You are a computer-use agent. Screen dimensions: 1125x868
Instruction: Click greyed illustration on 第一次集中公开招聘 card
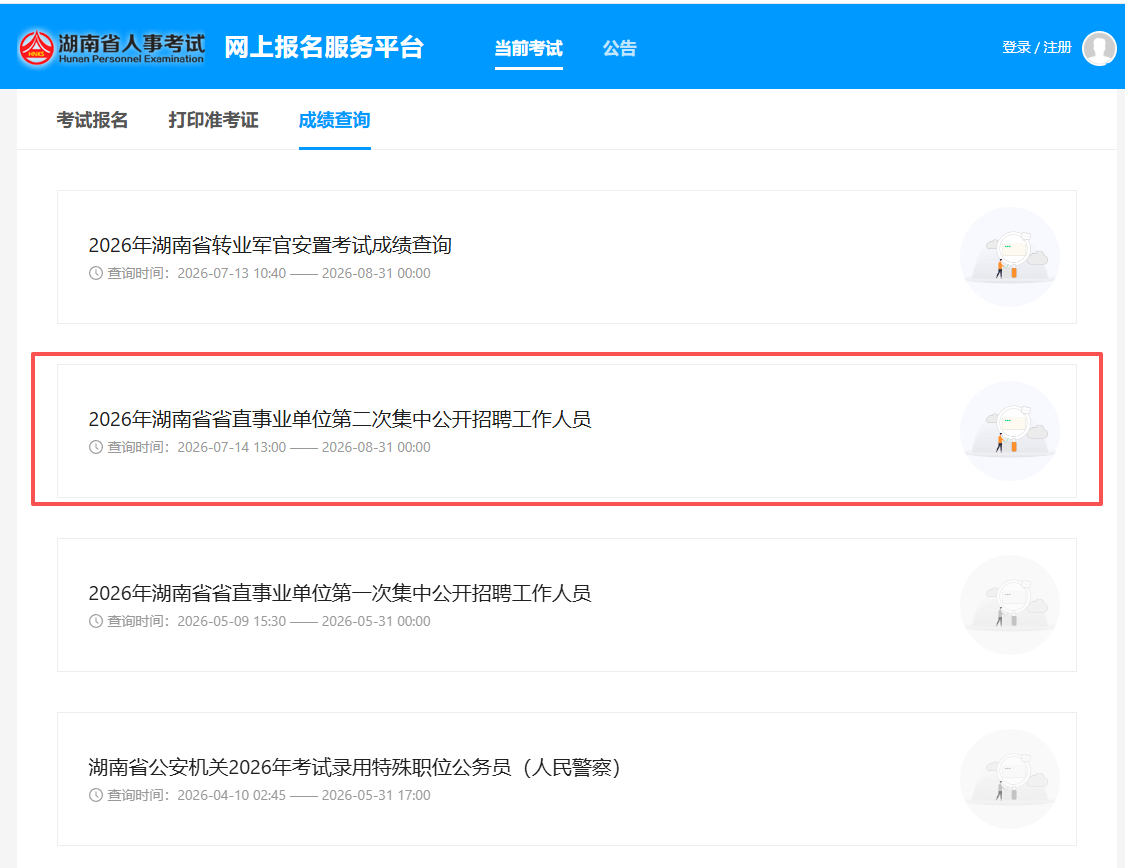tap(1010, 605)
